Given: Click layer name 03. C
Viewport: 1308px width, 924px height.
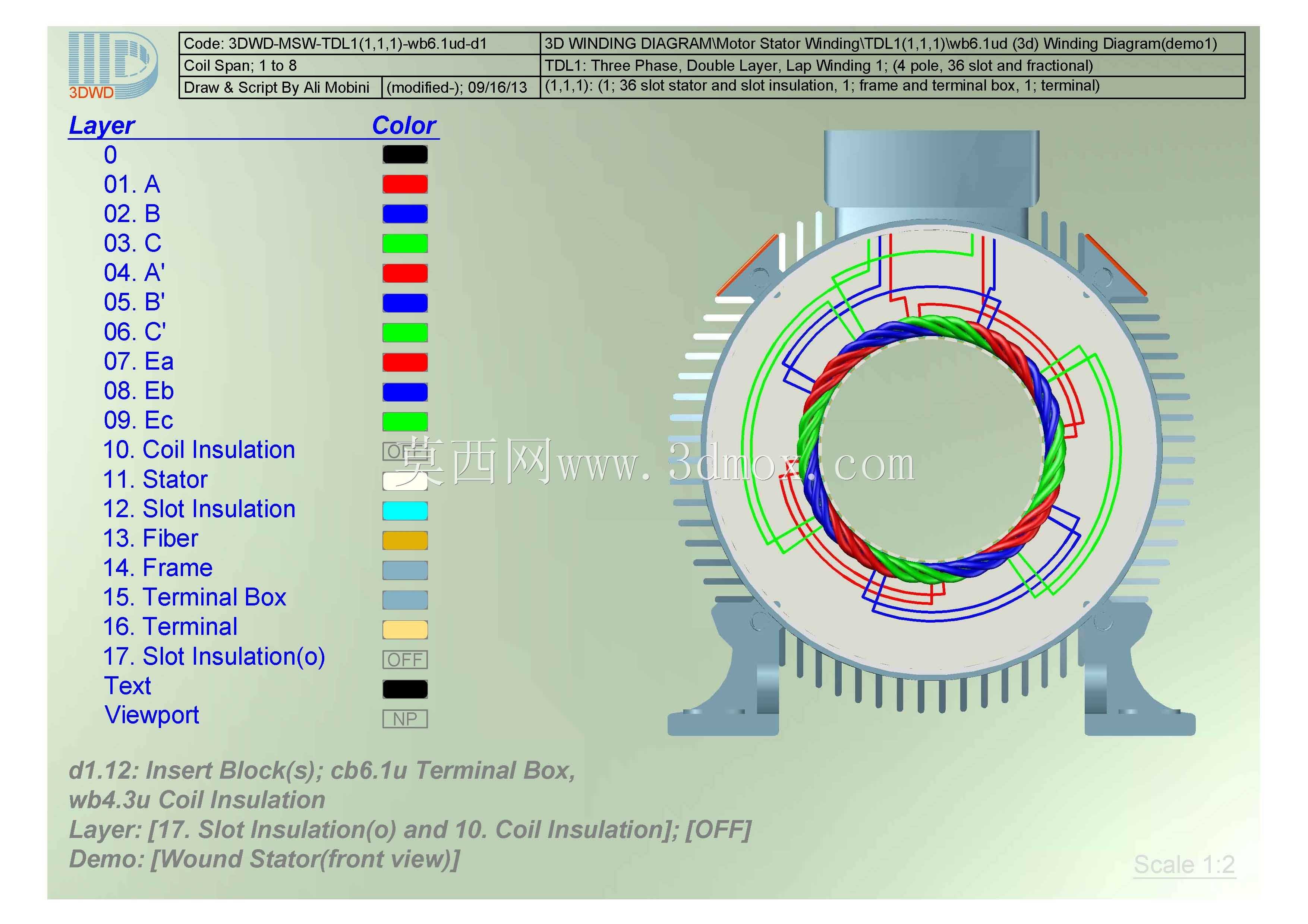Looking at the screenshot, I should pos(133,244).
